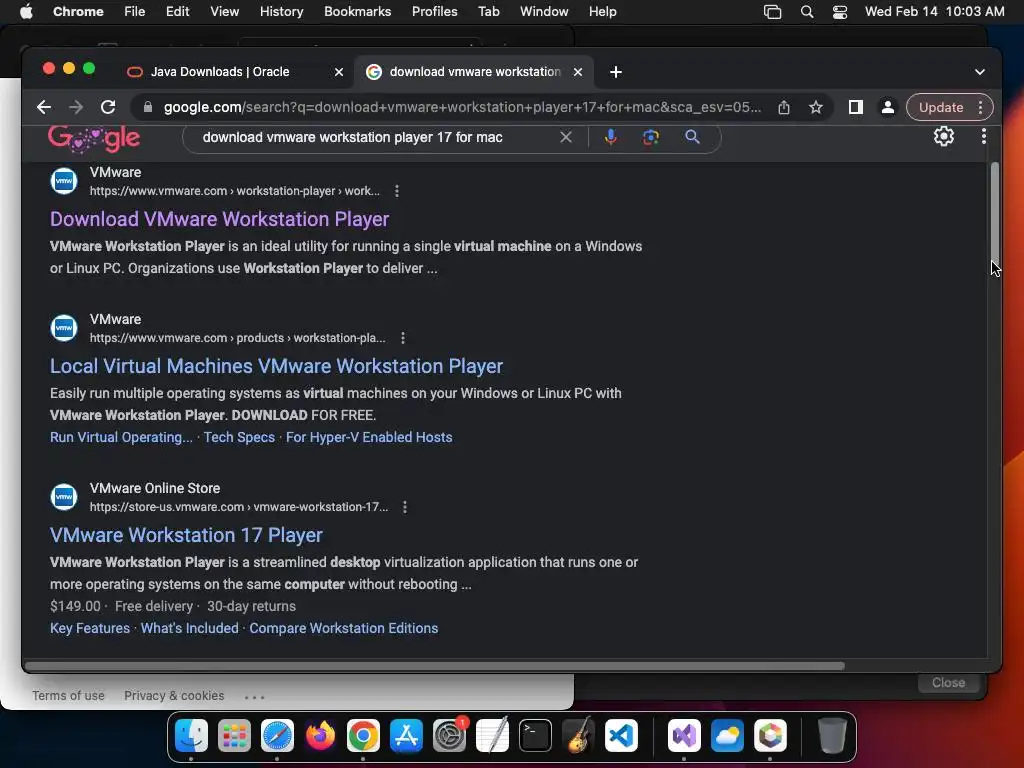Open the Key Features sitelink
The height and width of the screenshot is (768, 1024).
[x=89, y=628]
